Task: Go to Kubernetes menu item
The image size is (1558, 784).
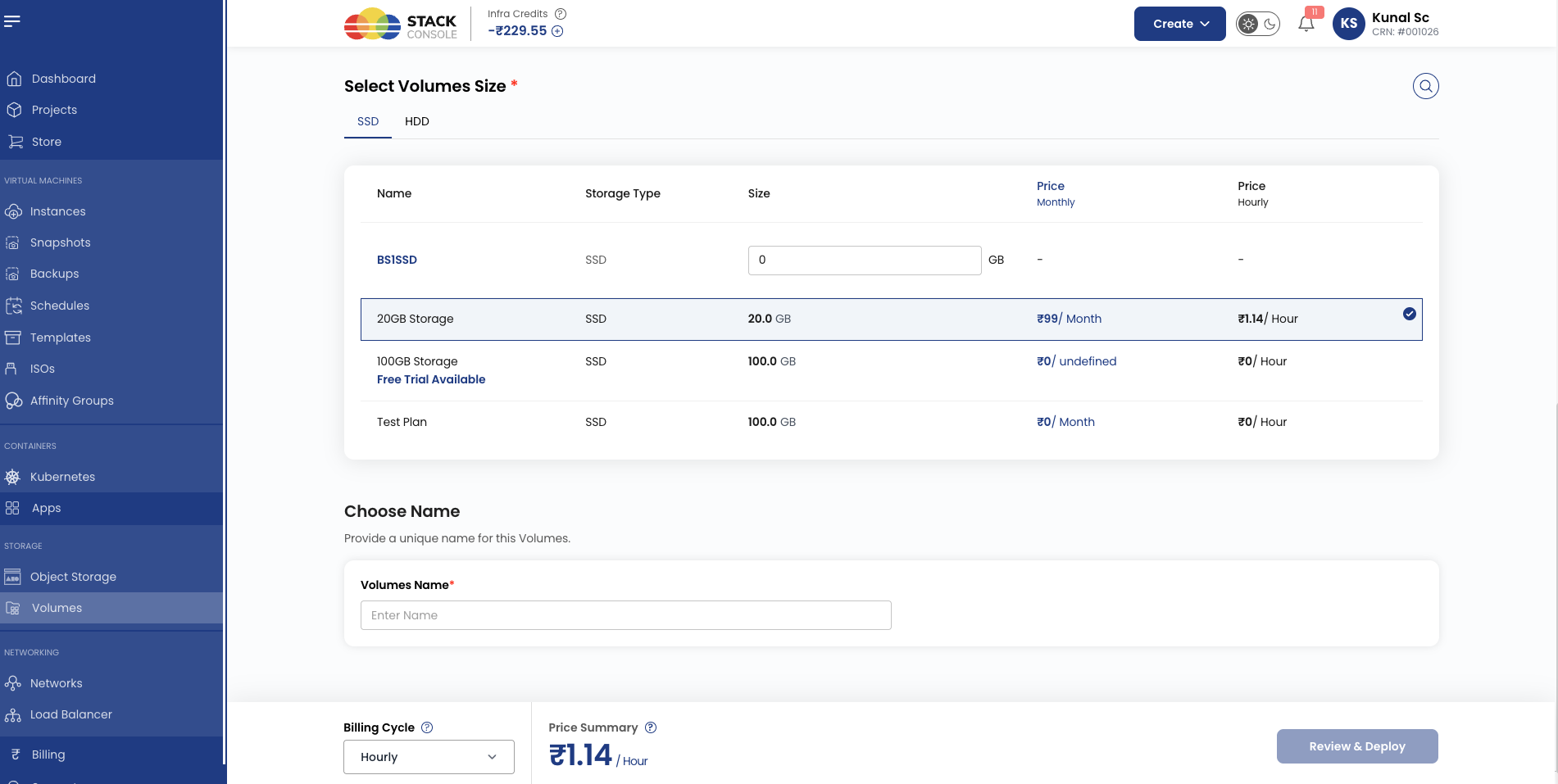Action: (62, 477)
